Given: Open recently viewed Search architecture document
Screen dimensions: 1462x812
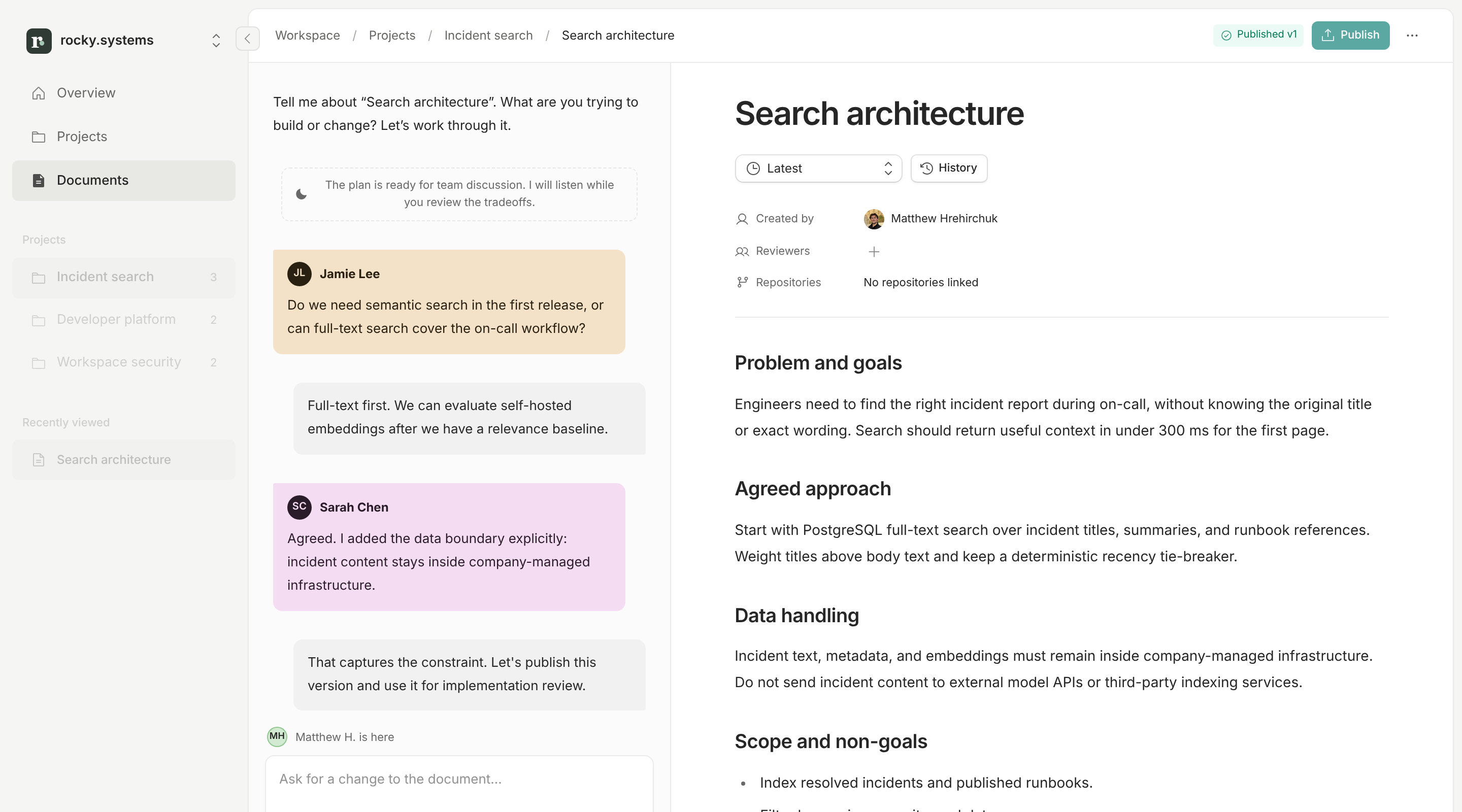Looking at the screenshot, I should pos(124,460).
